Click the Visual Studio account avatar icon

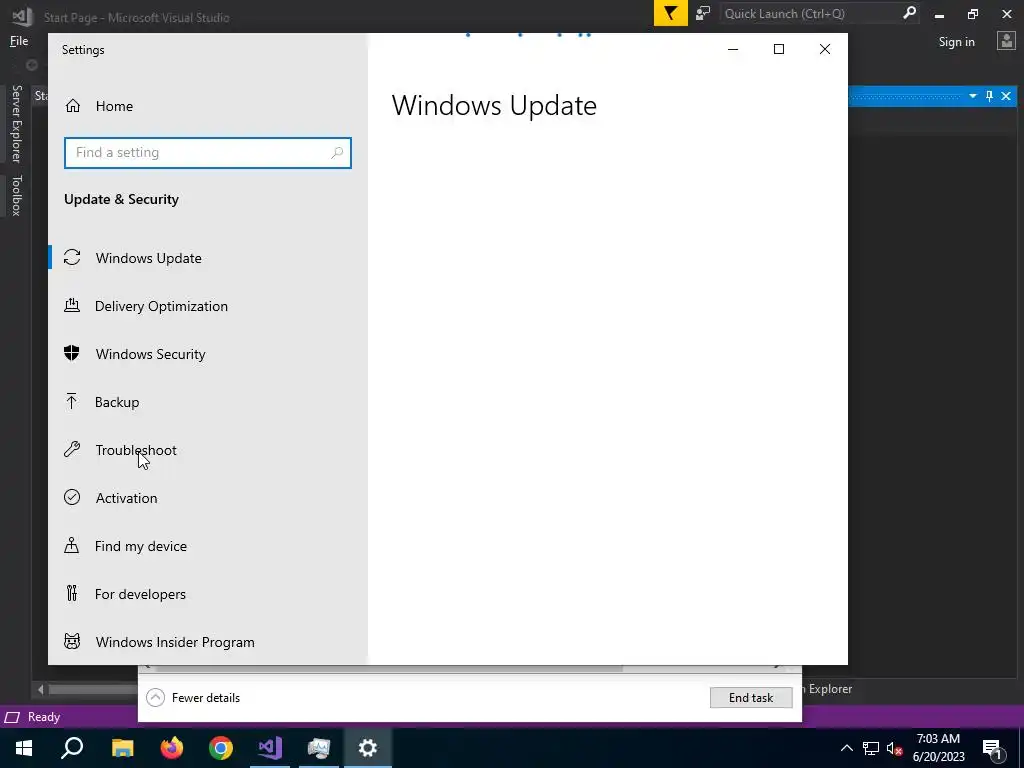pos(1006,41)
